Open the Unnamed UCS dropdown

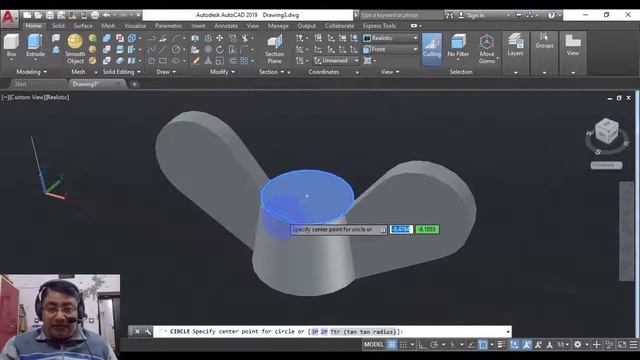[337, 60]
